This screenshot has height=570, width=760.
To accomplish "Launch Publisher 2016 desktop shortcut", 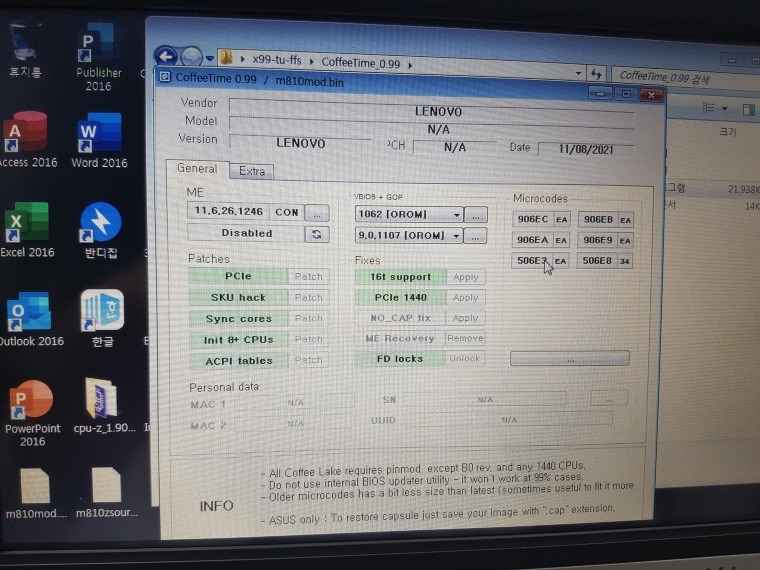I will (x=98, y=57).
